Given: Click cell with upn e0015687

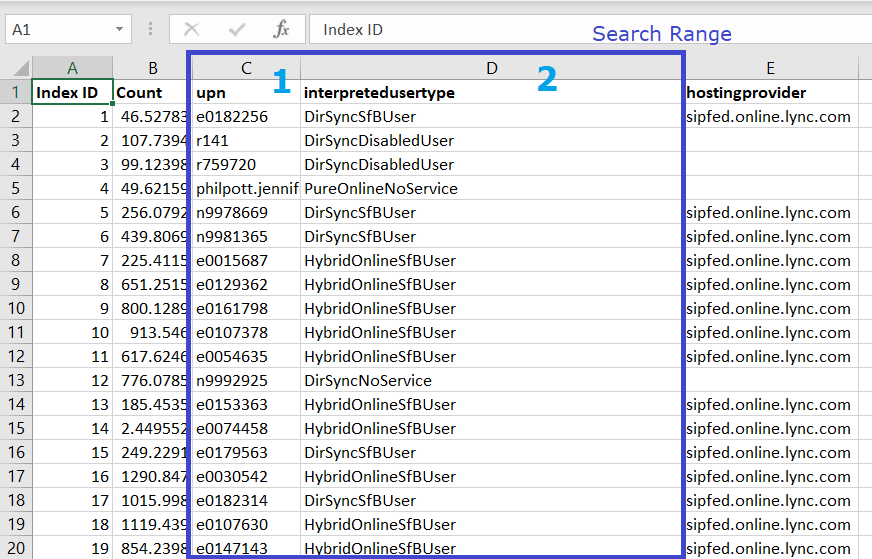Looking at the screenshot, I should click(246, 260).
